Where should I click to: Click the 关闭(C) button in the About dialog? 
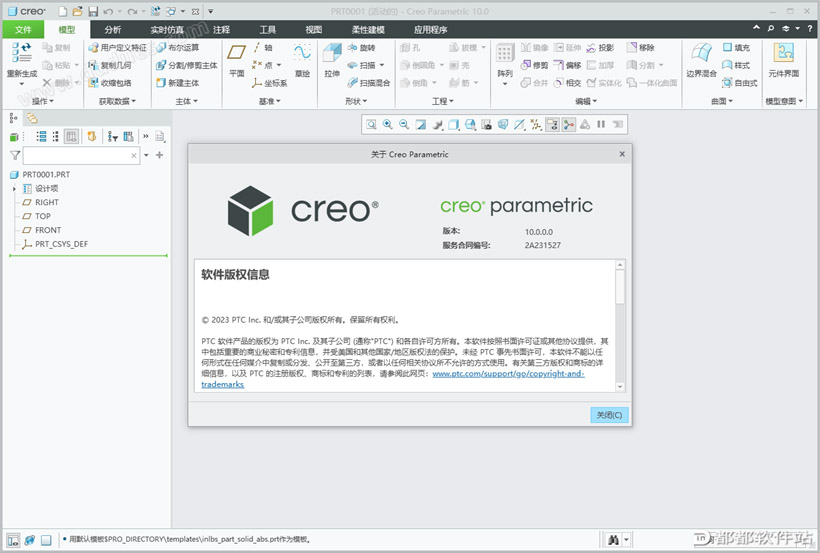(x=609, y=415)
